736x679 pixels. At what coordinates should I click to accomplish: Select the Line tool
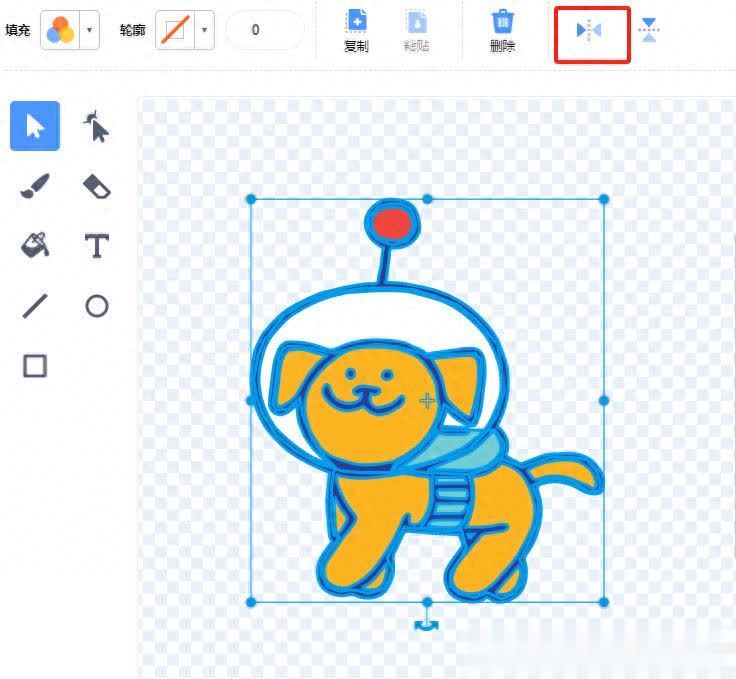pos(35,306)
